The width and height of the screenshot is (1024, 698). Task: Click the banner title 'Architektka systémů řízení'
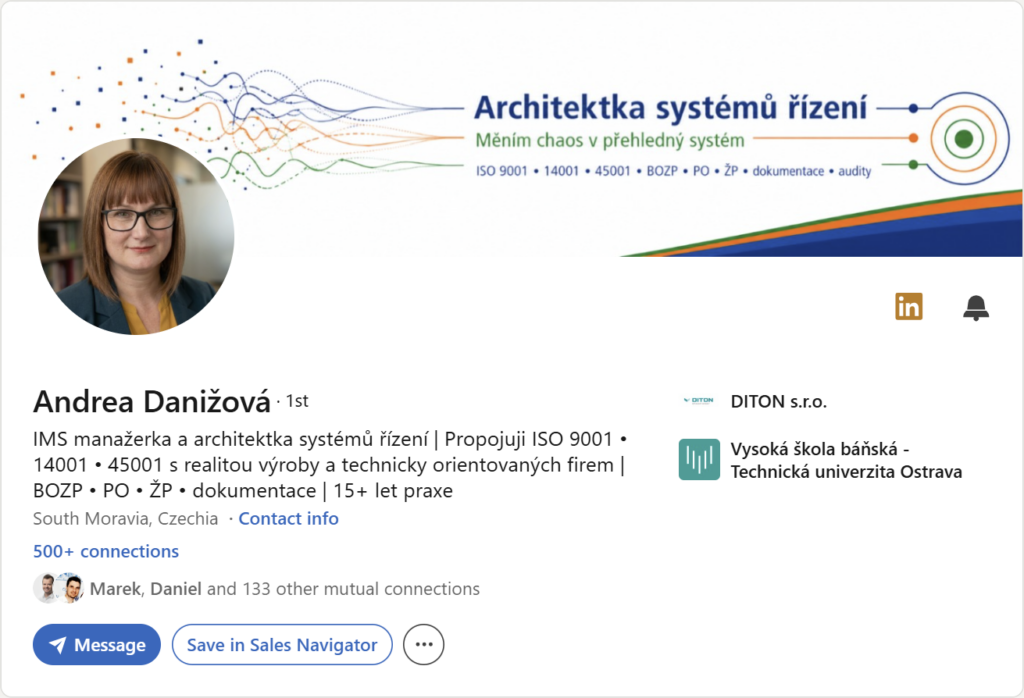coord(671,108)
